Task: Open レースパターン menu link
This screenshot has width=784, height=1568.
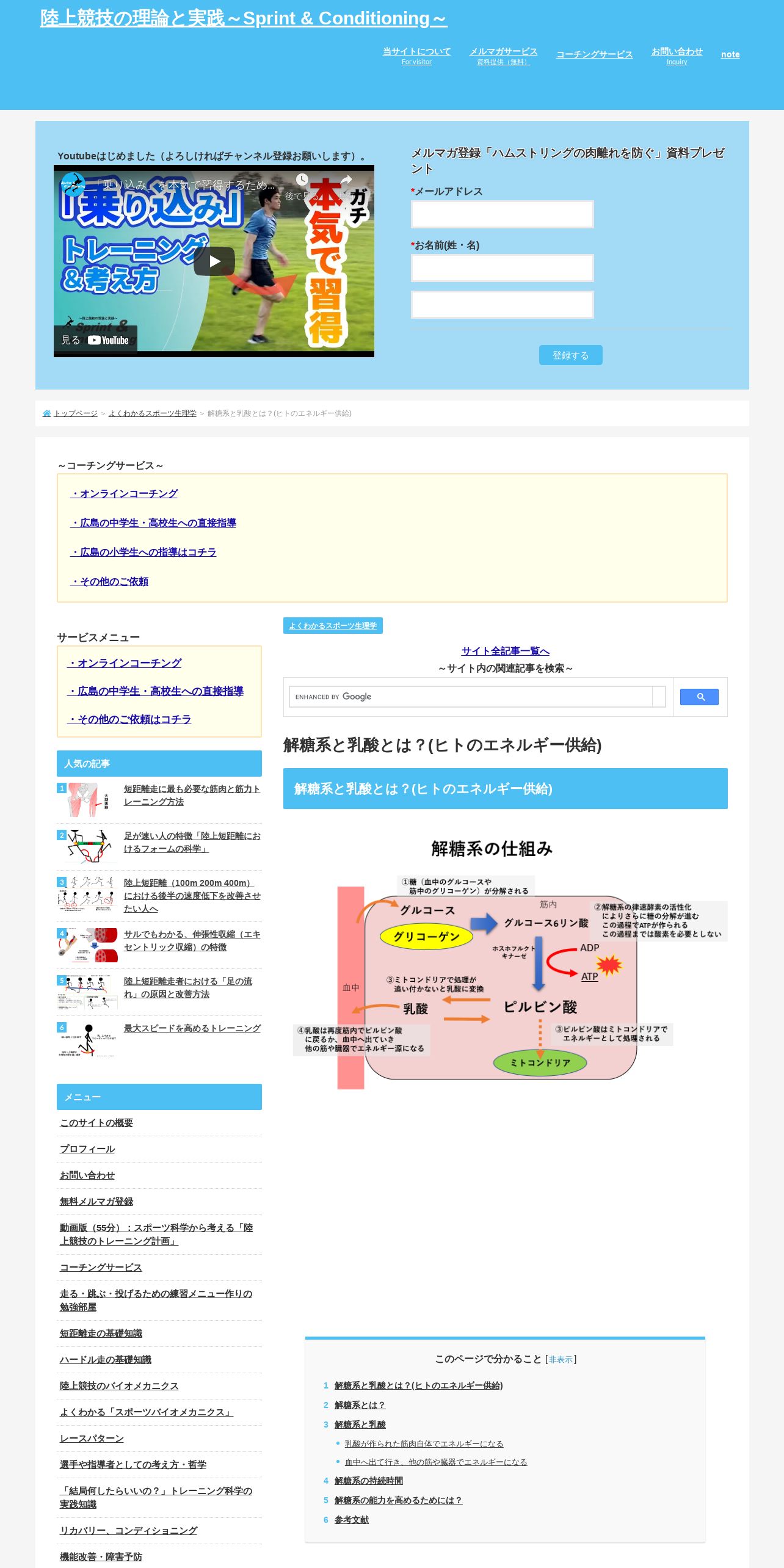Action: coord(92,1439)
